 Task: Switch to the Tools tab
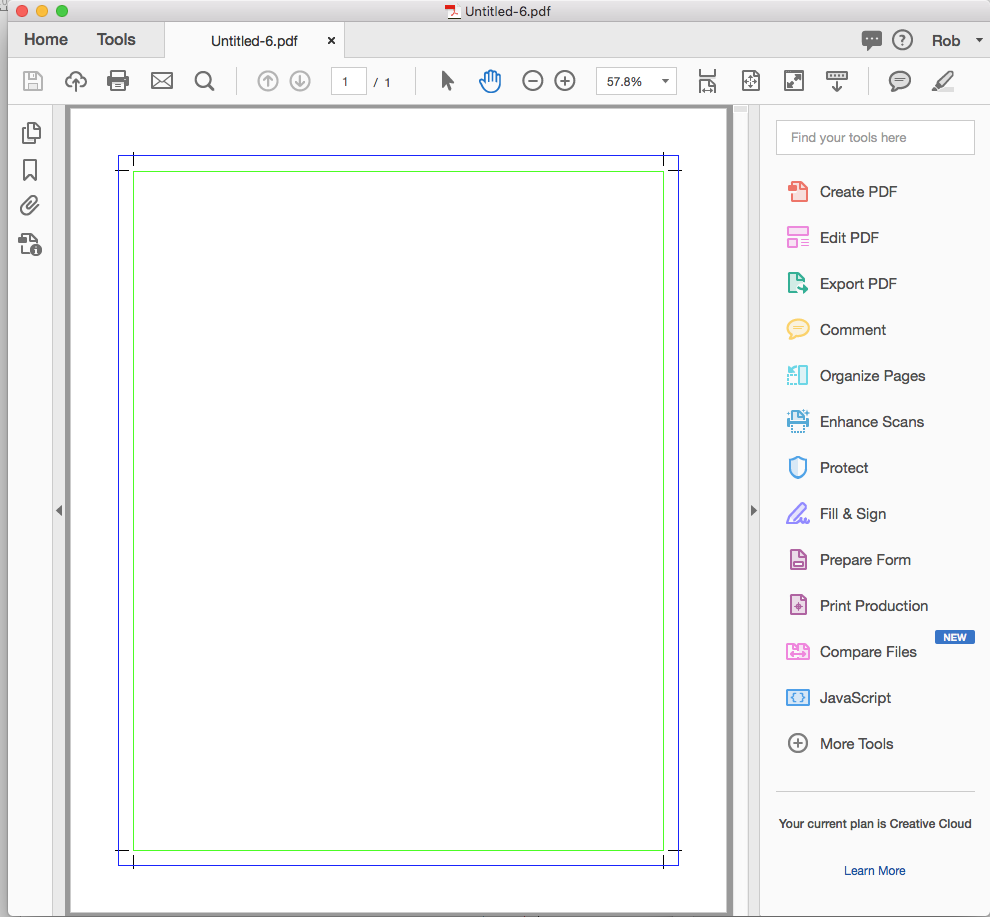click(x=116, y=40)
